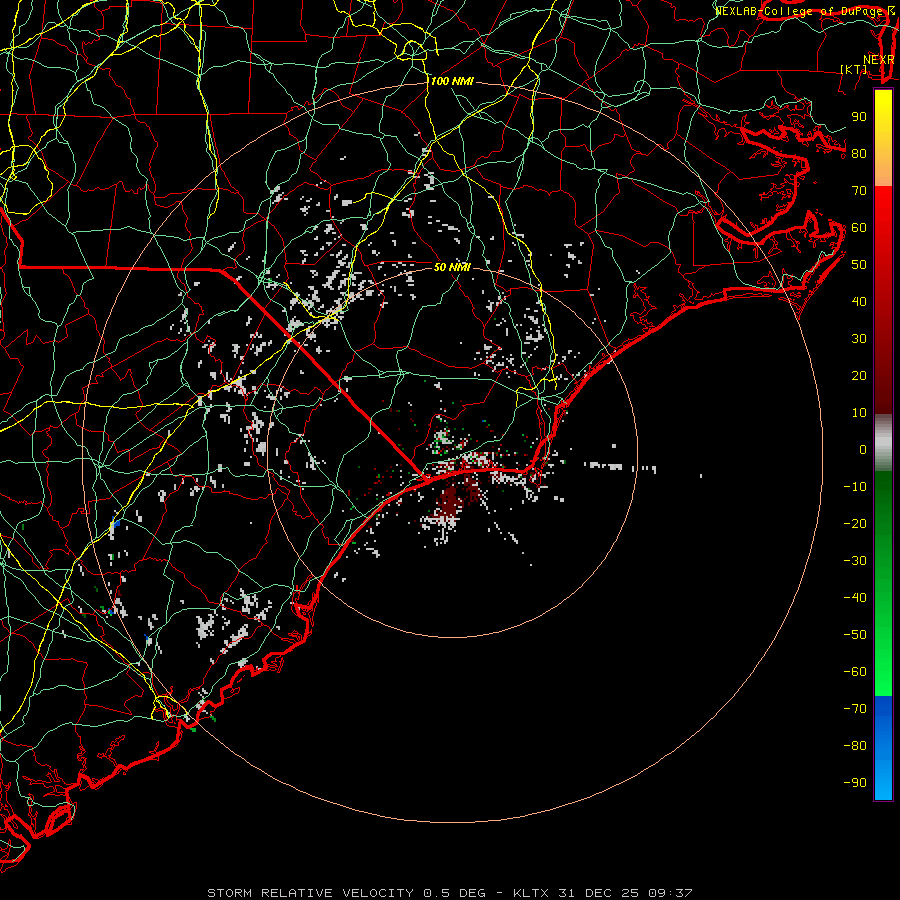This screenshot has height=900, width=900.
Task: Click the '0' knots scale value
Action: click(x=863, y=450)
